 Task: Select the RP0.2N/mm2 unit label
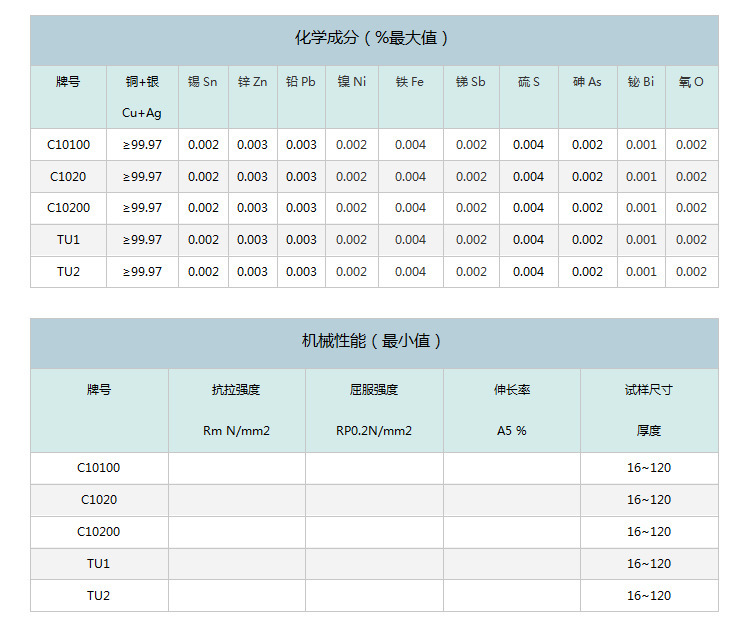tap(374, 431)
